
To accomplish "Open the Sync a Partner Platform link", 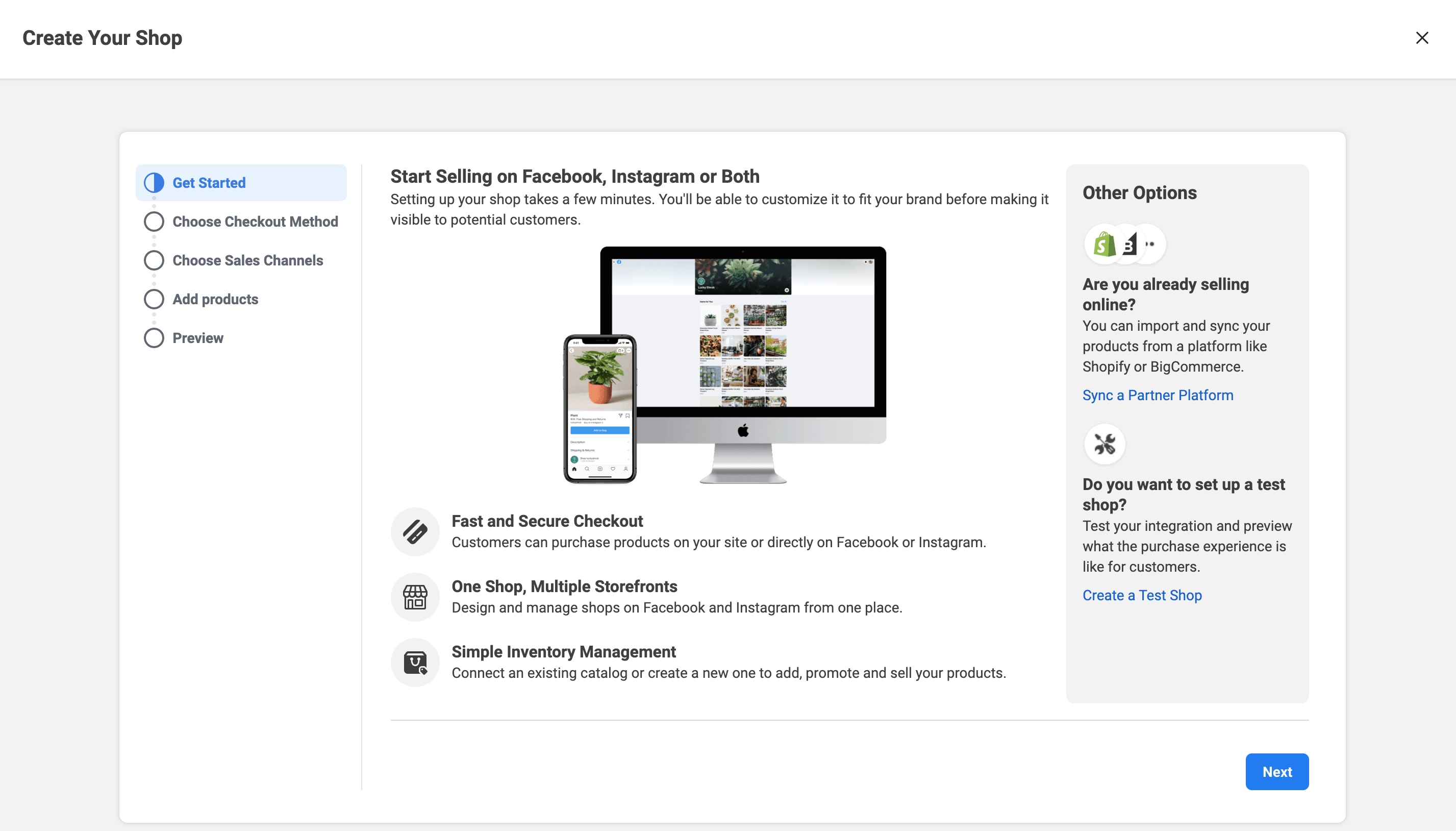I will point(1157,395).
